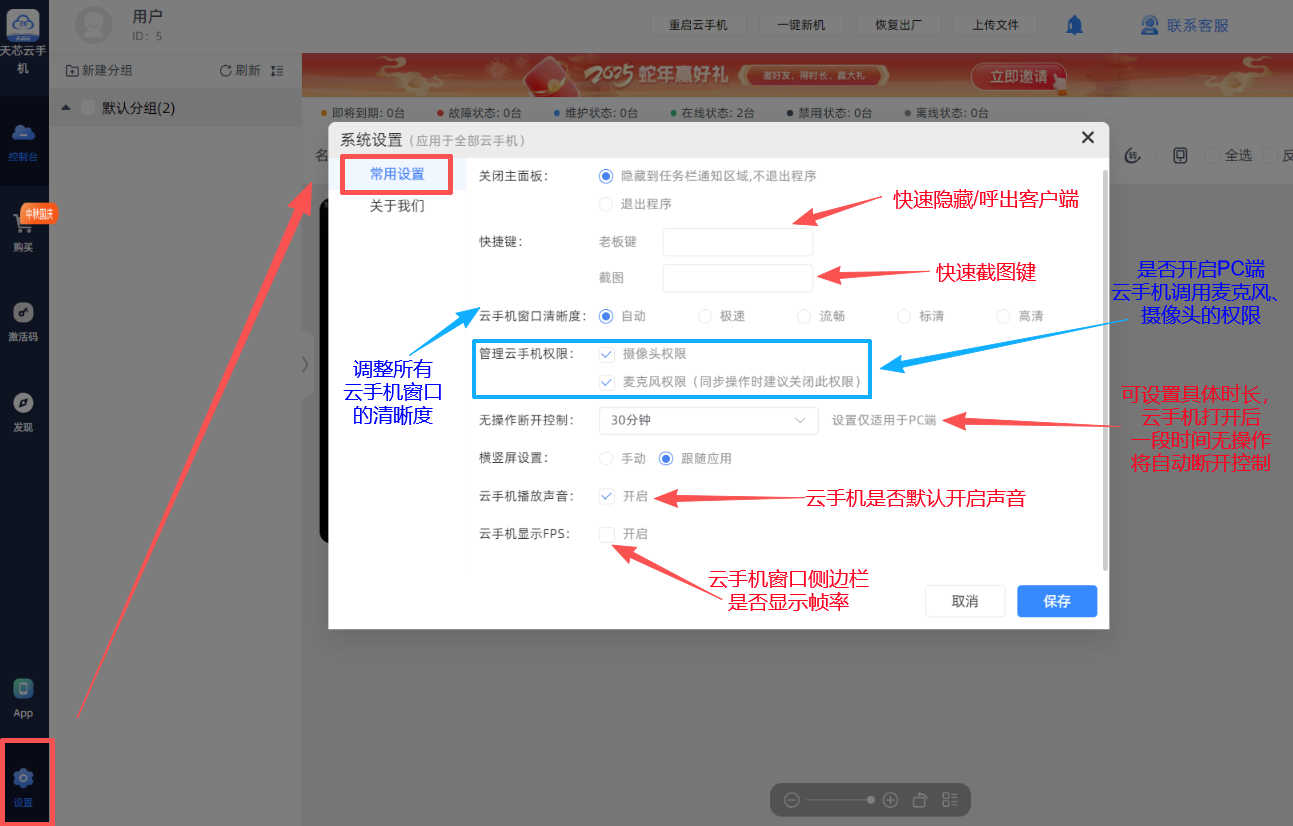Click the 保存 button

pyautogui.click(x=1056, y=601)
